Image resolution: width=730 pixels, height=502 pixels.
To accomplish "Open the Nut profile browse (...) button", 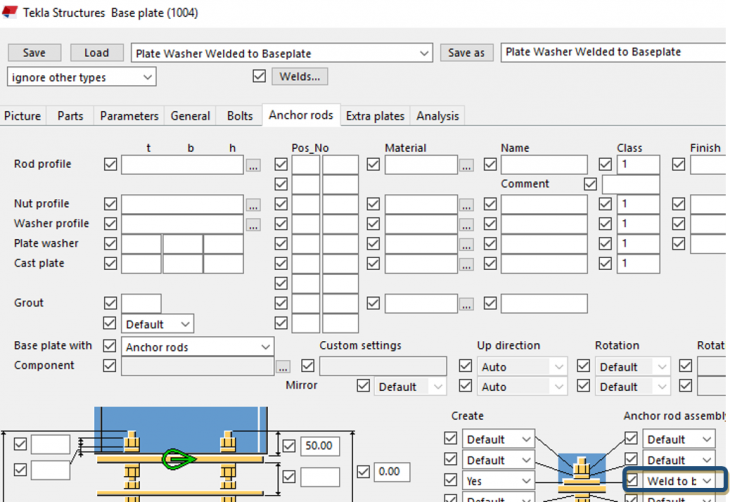I will tap(253, 205).
